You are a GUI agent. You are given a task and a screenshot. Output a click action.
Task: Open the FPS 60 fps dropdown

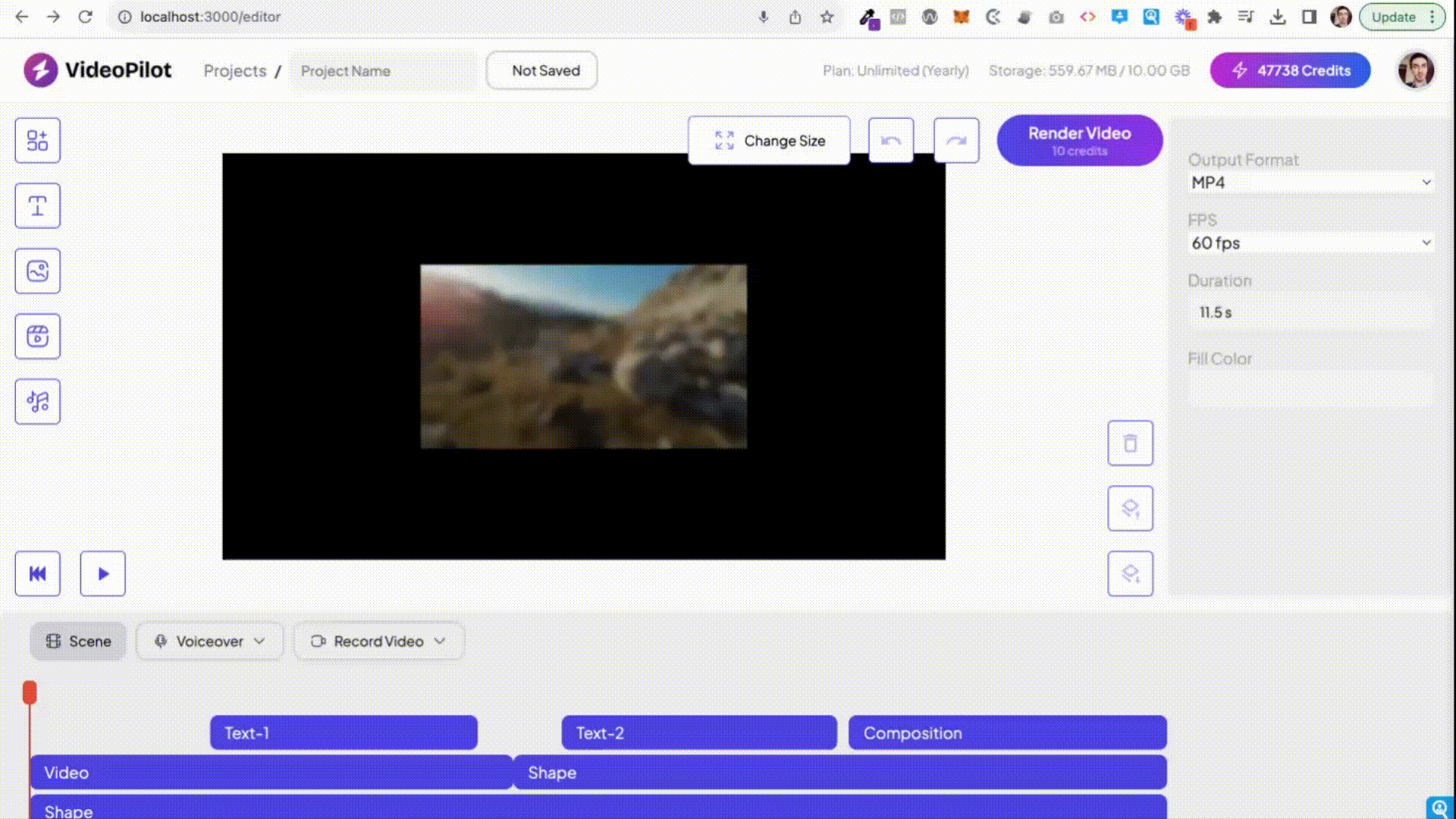1310,243
